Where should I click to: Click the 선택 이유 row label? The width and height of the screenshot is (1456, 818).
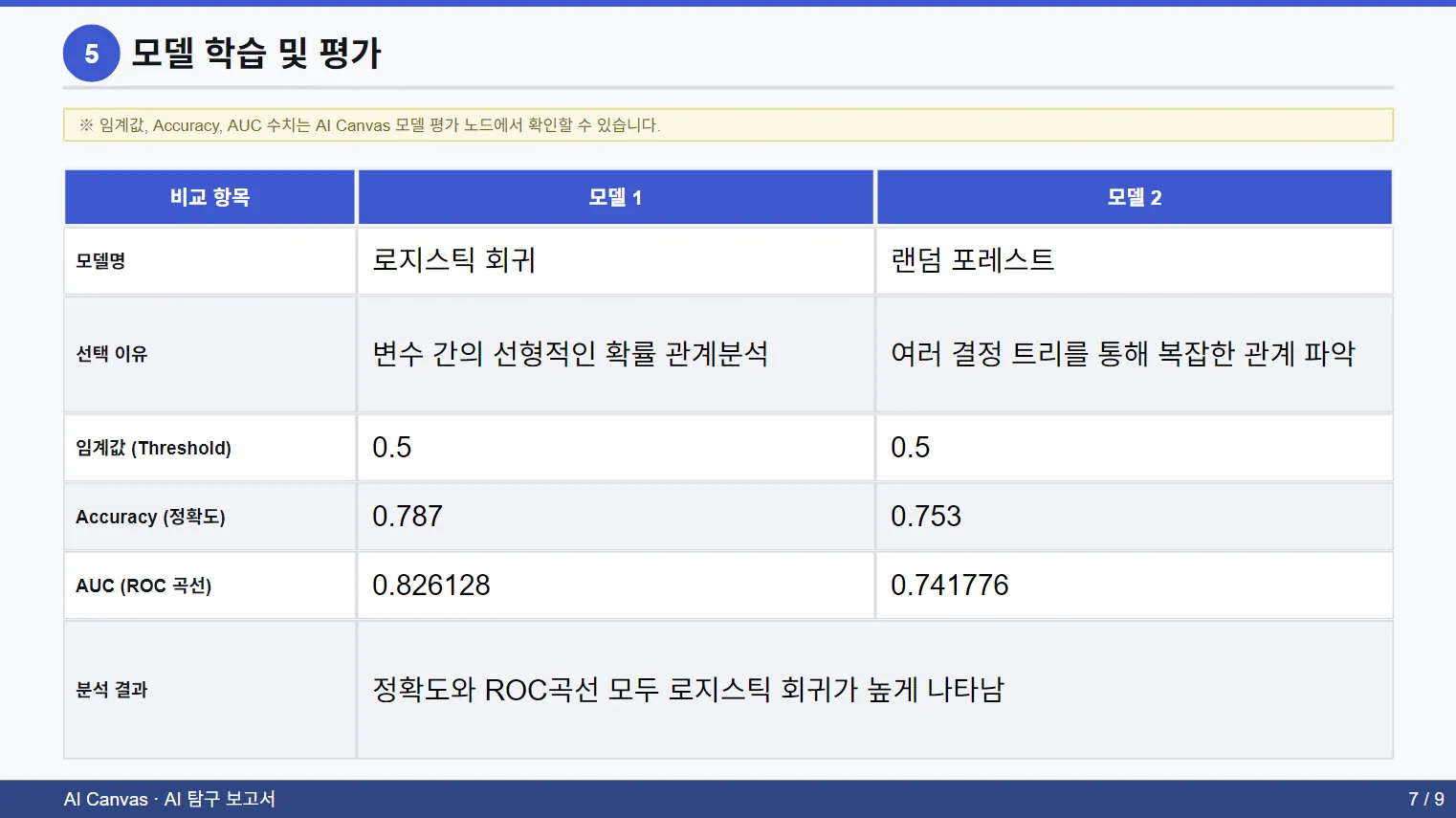(x=112, y=354)
